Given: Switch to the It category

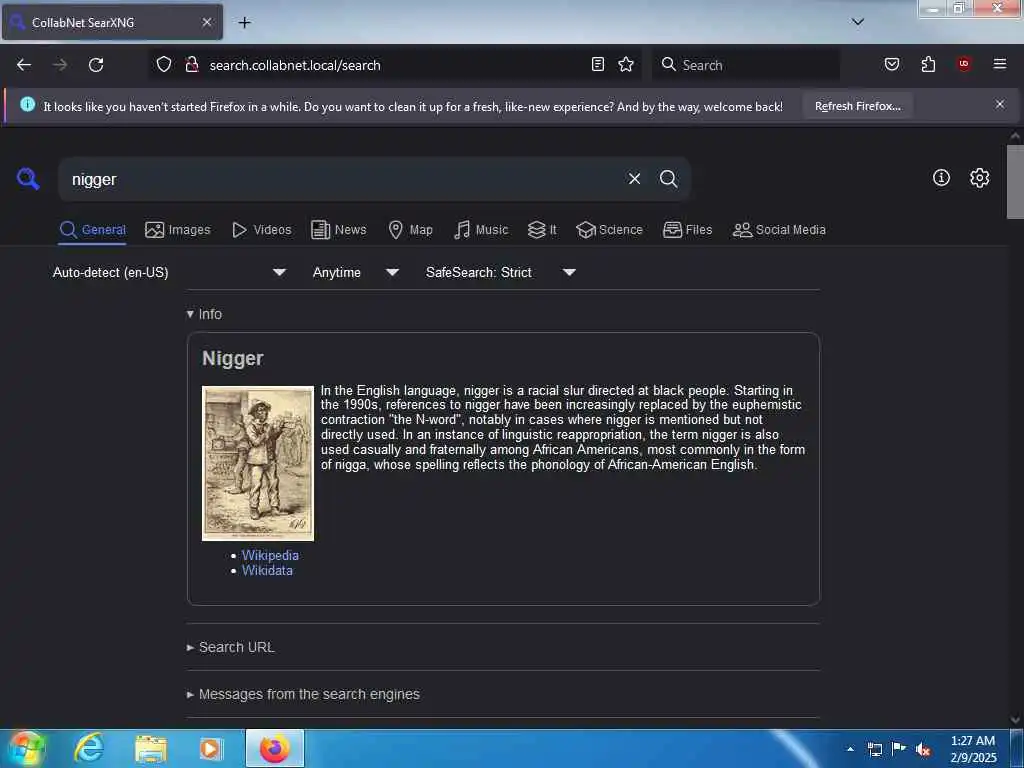Looking at the screenshot, I should pyautogui.click(x=542, y=230).
